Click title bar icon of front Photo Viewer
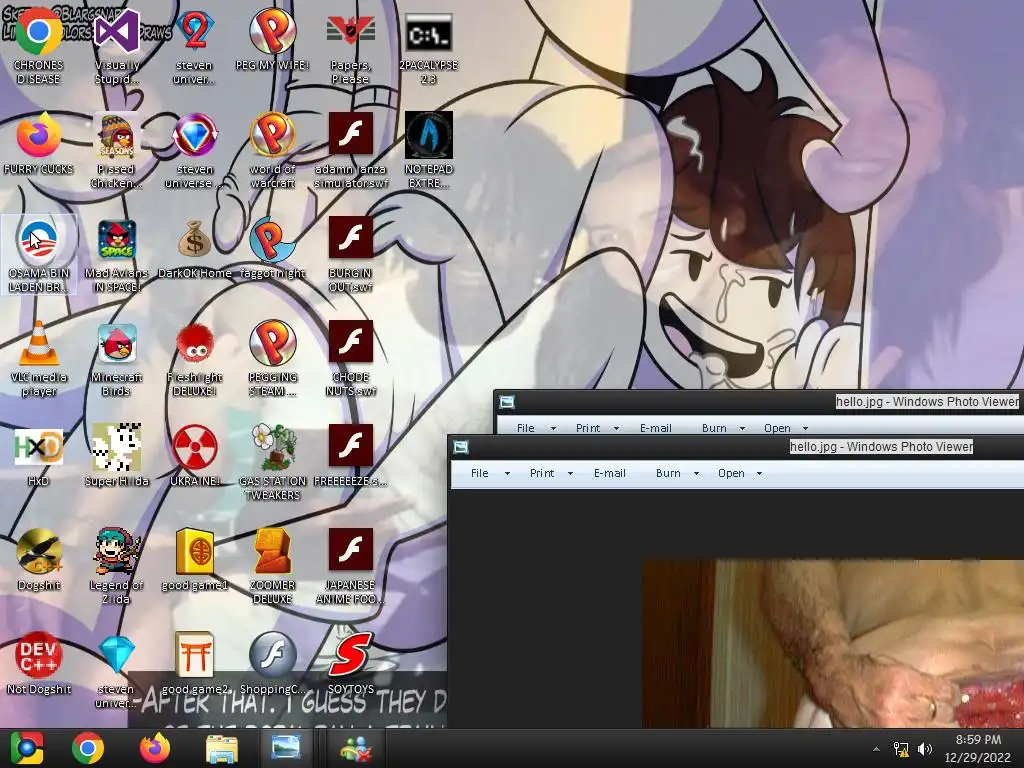The height and width of the screenshot is (768, 1024). coord(461,447)
